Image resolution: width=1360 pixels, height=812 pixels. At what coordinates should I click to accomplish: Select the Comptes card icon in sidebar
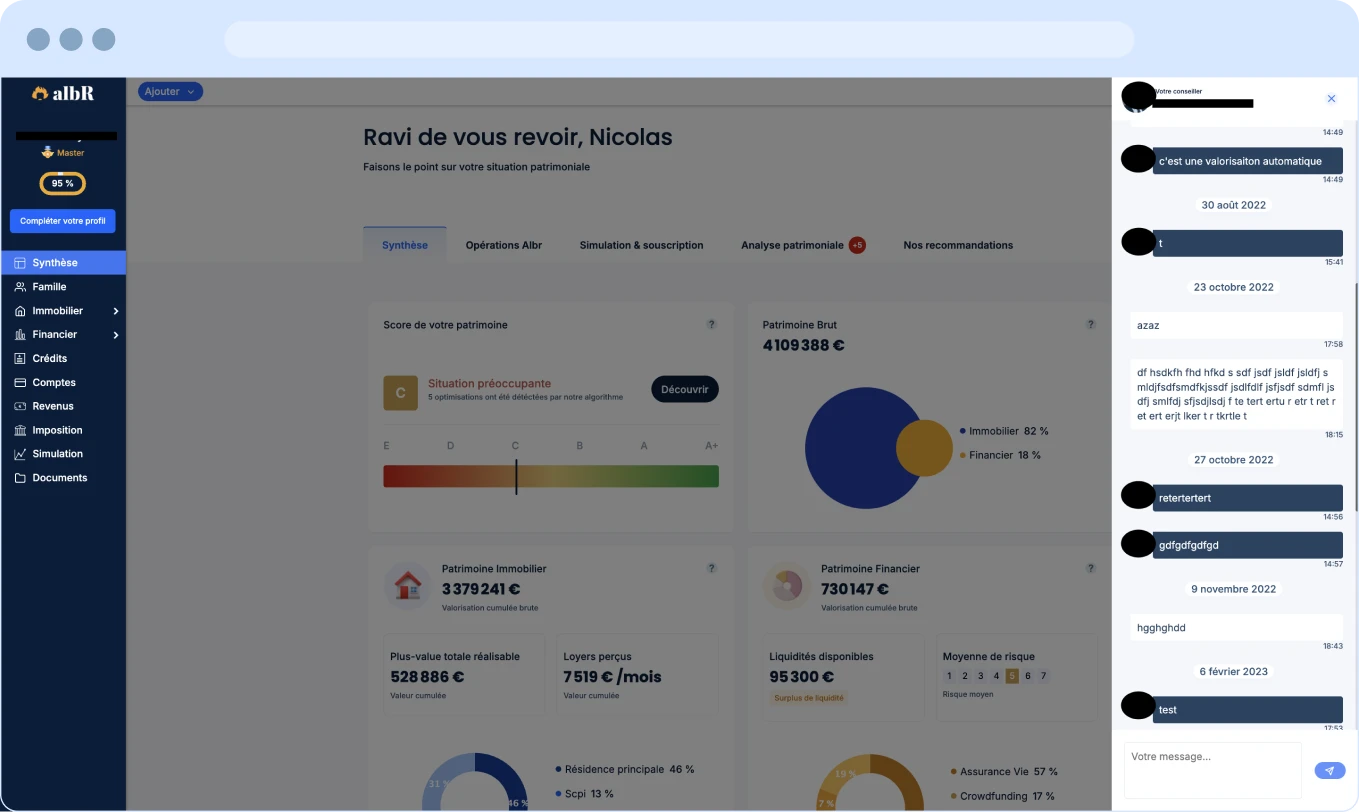click(20, 383)
